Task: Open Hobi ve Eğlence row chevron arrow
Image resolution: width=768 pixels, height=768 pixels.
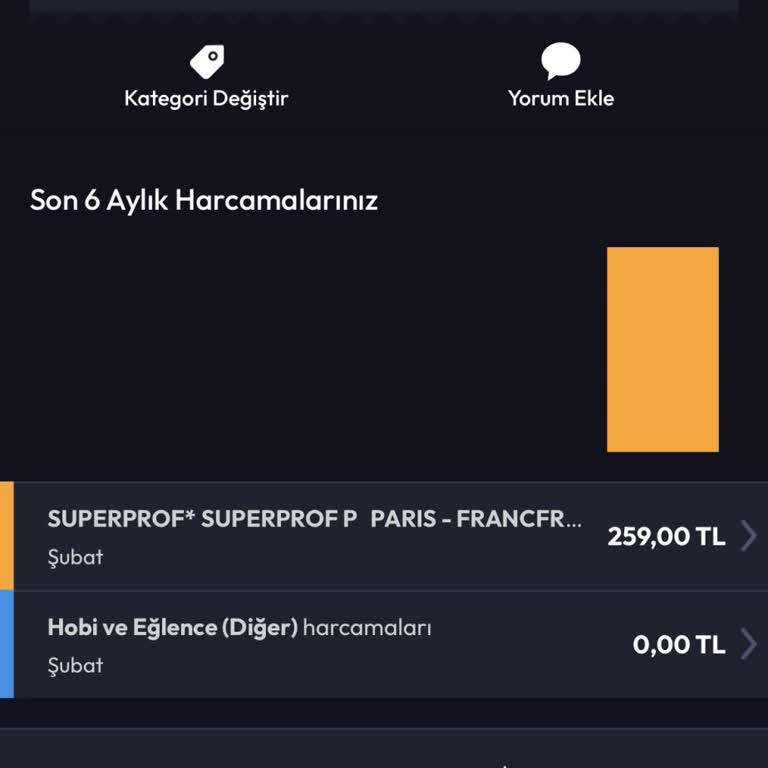Action: pos(748,644)
